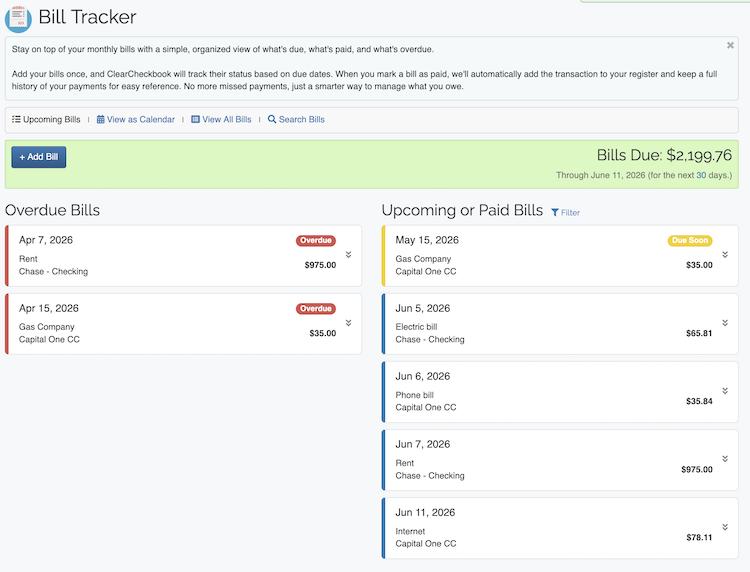Image resolution: width=750 pixels, height=572 pixels.
Task: Expand the overdue Apr 7 Rent bill
Action: 349,254
